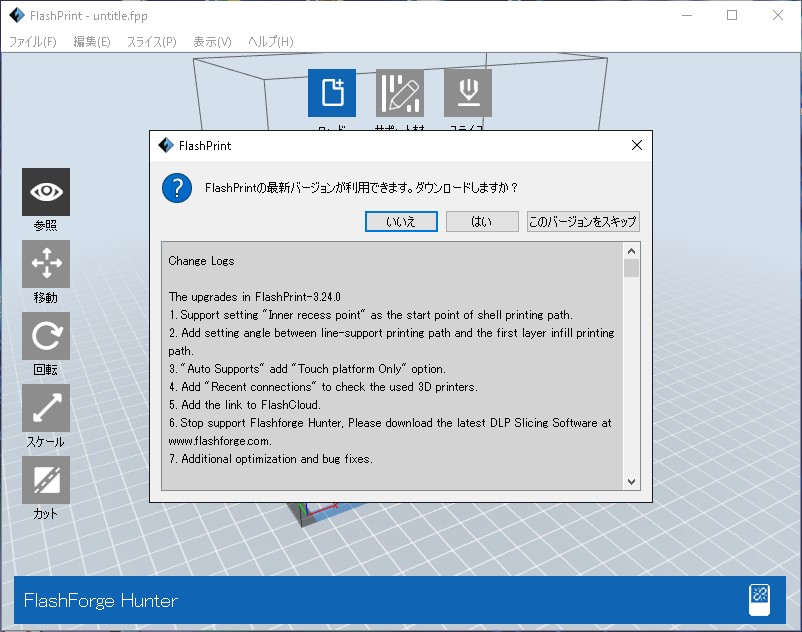Open the スライス(P) menu
802x632 pixels.
151,42
